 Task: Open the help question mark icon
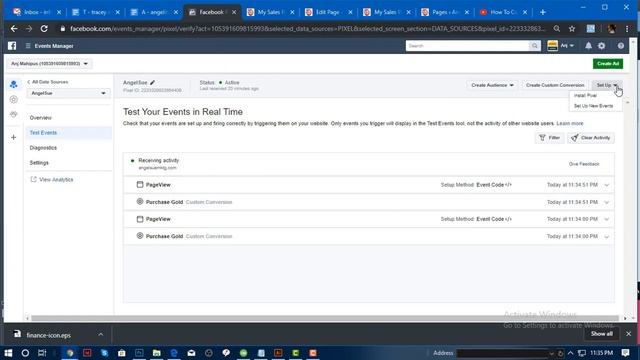click(x=620, y=46)
